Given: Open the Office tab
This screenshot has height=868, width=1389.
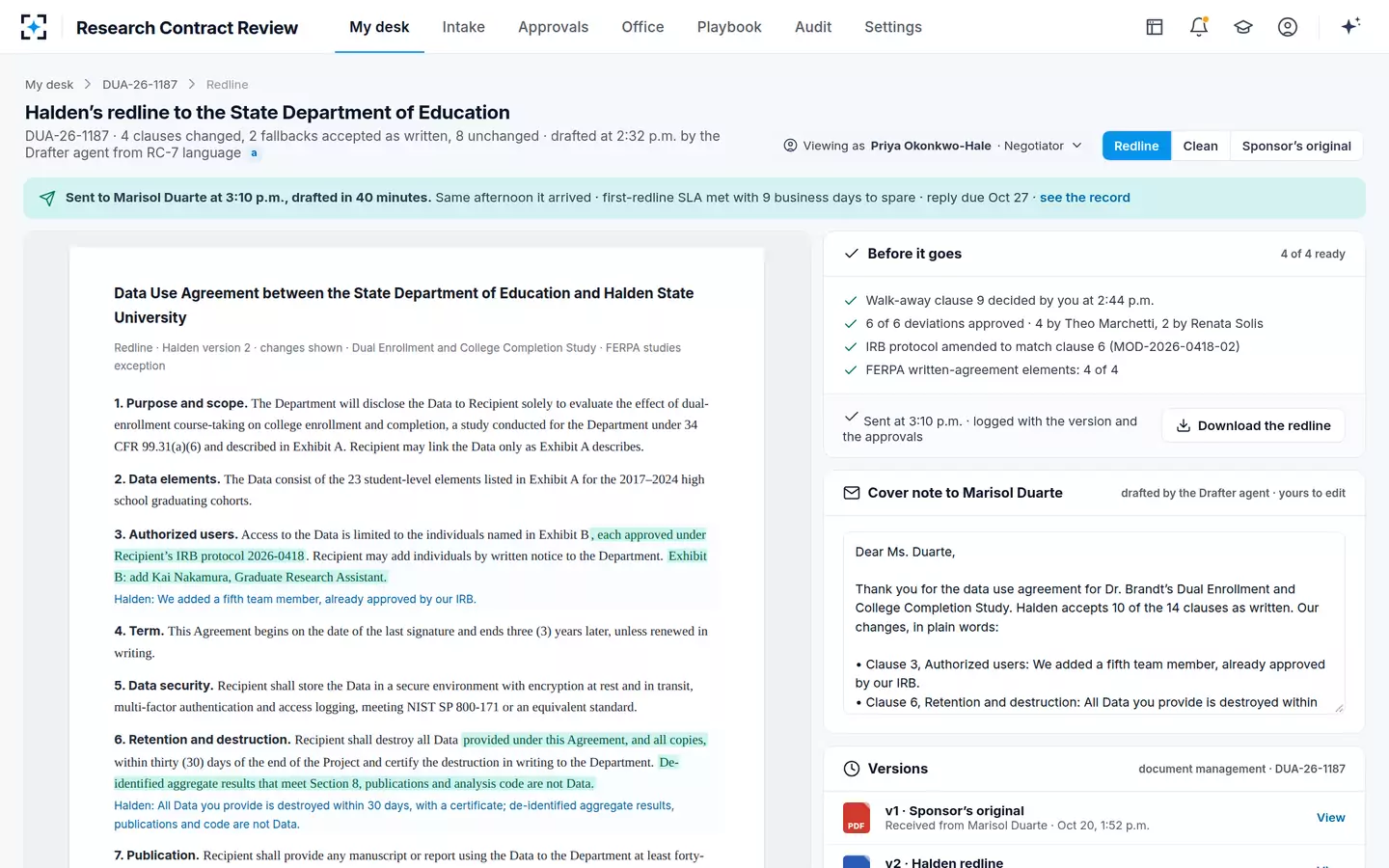Looking at the screenshot, I should click(x=642, y=27).
